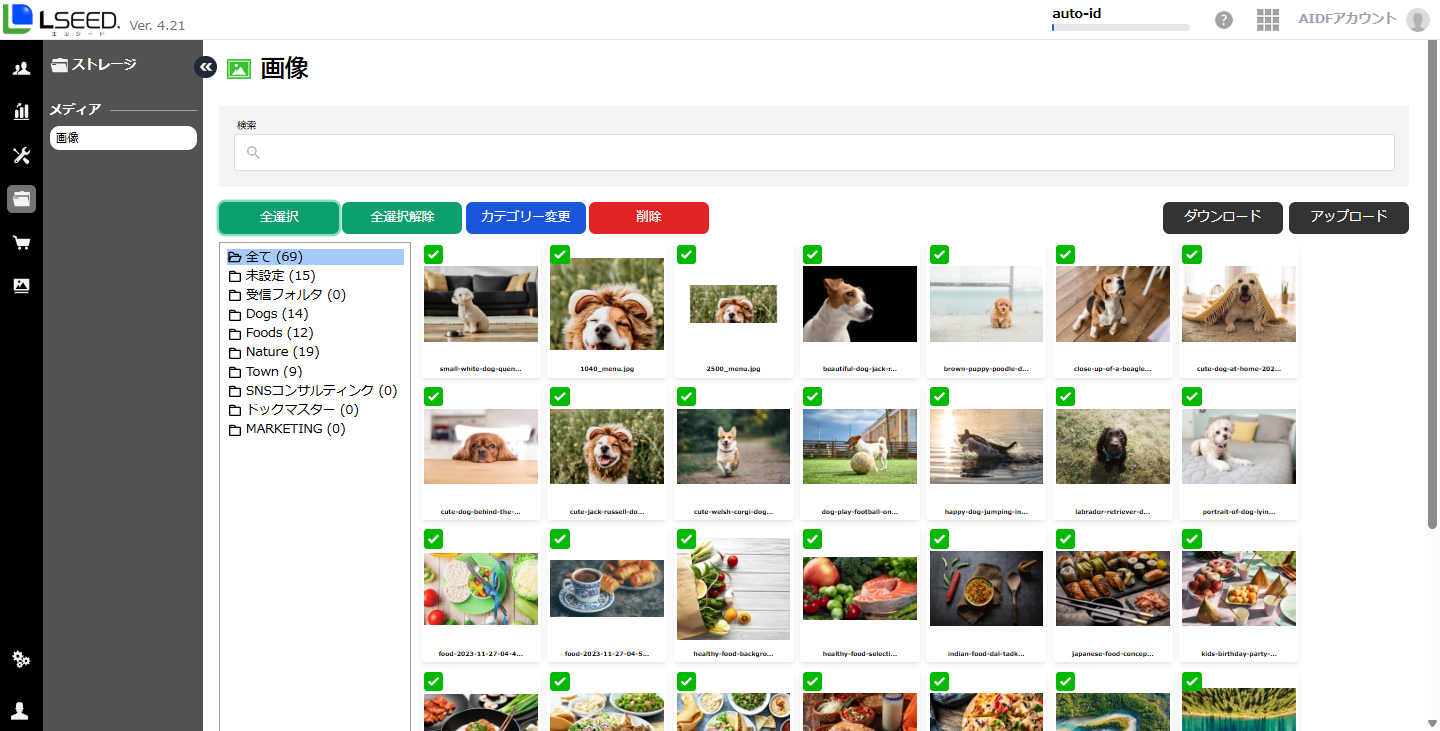Viewport: 1440px width, 731px height.
Task: Open the Dogs (14) folder
Action: click(276, 314)
